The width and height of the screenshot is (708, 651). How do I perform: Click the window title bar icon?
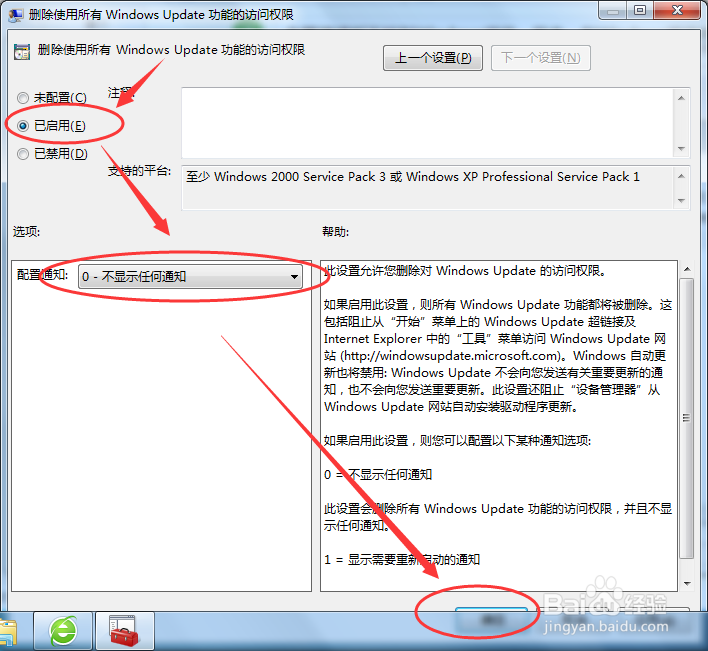(16, 15)
